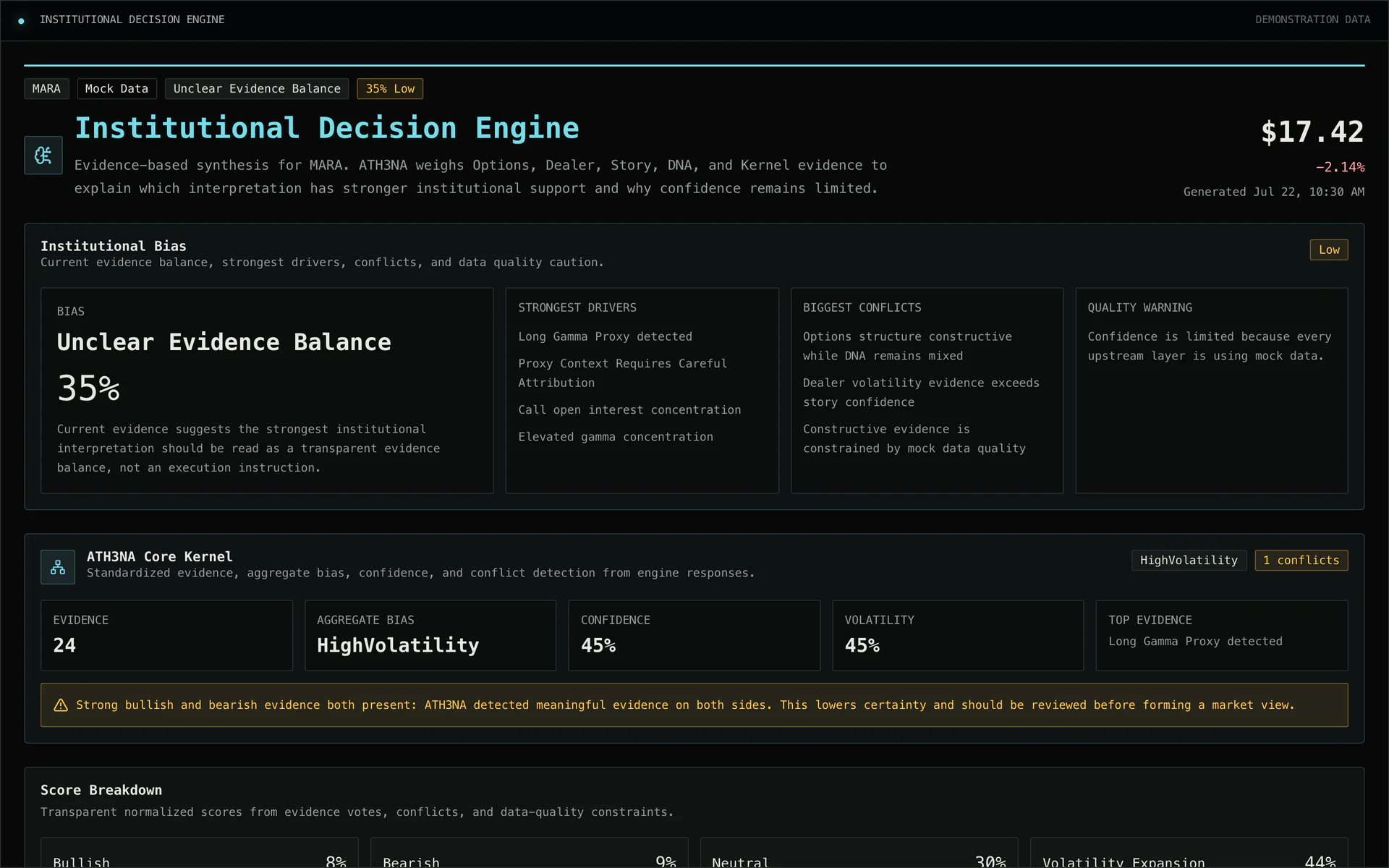Click the HighVolatility tag in Core Kernel header
The width and height of the screenshot is (1389, 868).
tap(1189, 561)
